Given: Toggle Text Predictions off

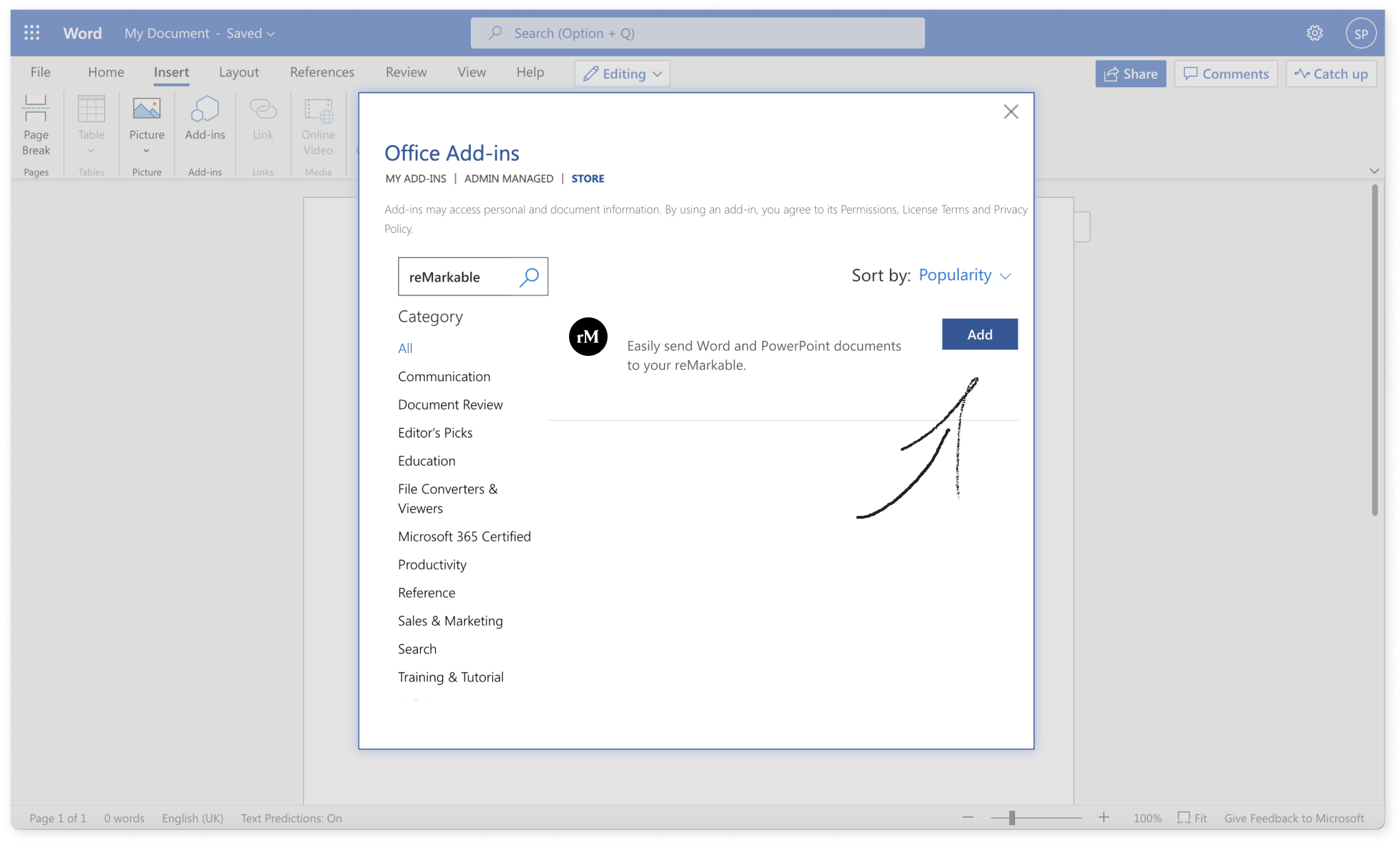Looking at the screenshot, I should pos(291,818).
